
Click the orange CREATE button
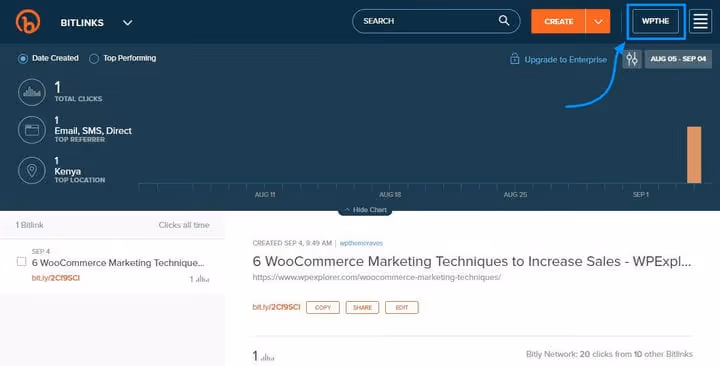click(x=558, y=21)
